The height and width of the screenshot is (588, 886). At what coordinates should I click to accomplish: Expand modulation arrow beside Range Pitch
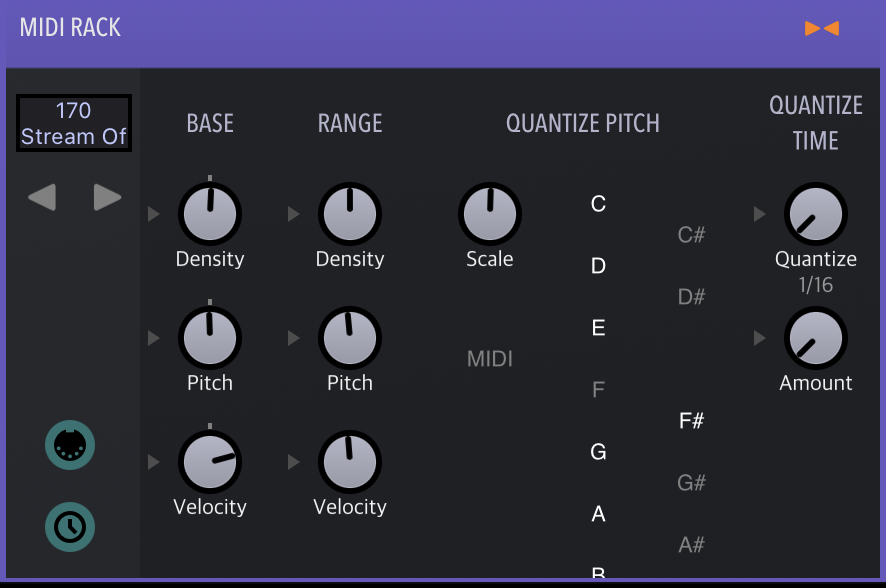[x=294, y=338]
